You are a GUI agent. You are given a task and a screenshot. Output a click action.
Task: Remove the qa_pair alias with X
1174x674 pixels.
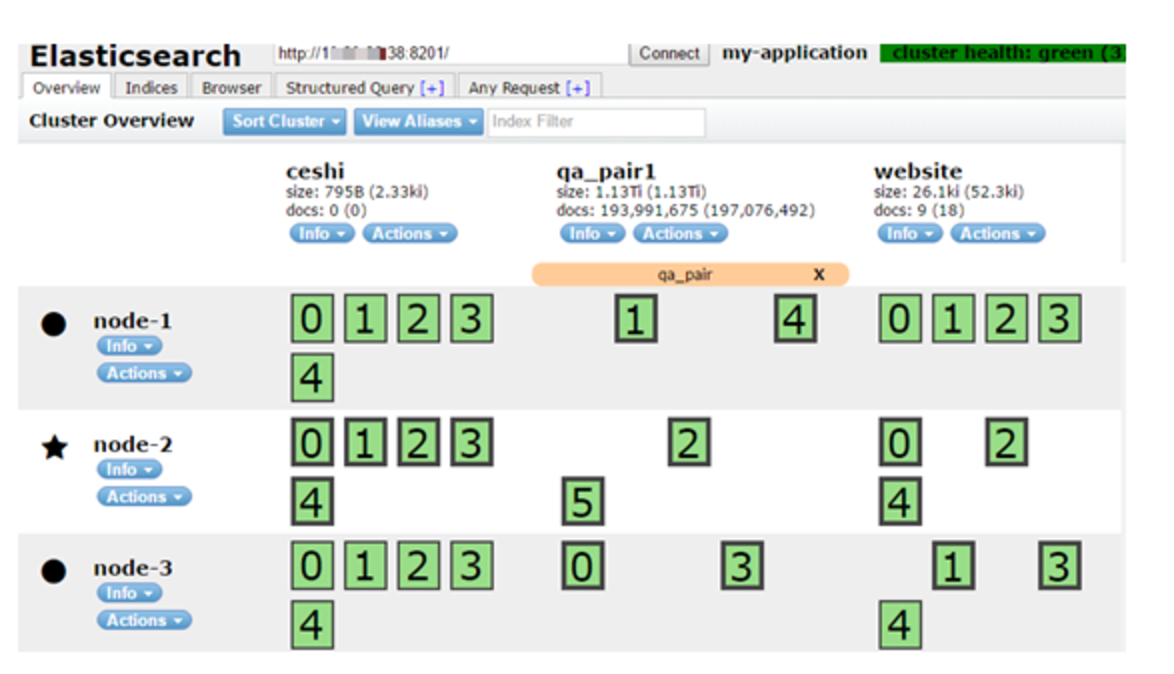point(819,274)
